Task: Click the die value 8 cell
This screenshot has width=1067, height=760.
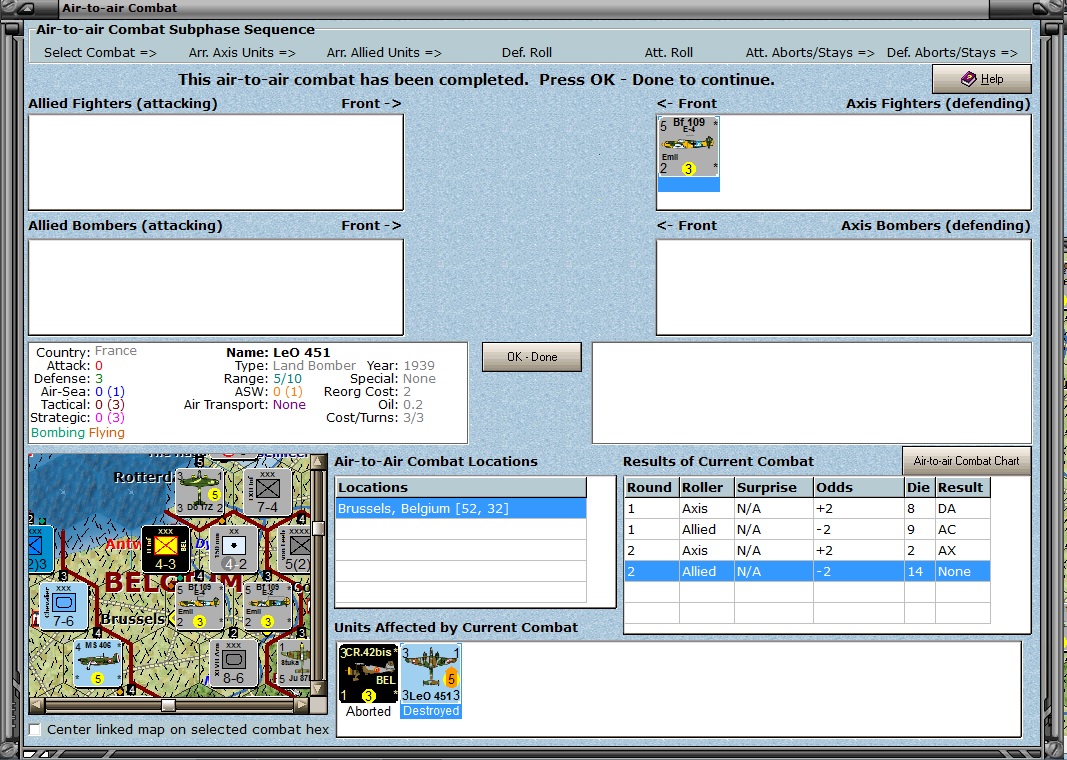Action: [919, 508]
